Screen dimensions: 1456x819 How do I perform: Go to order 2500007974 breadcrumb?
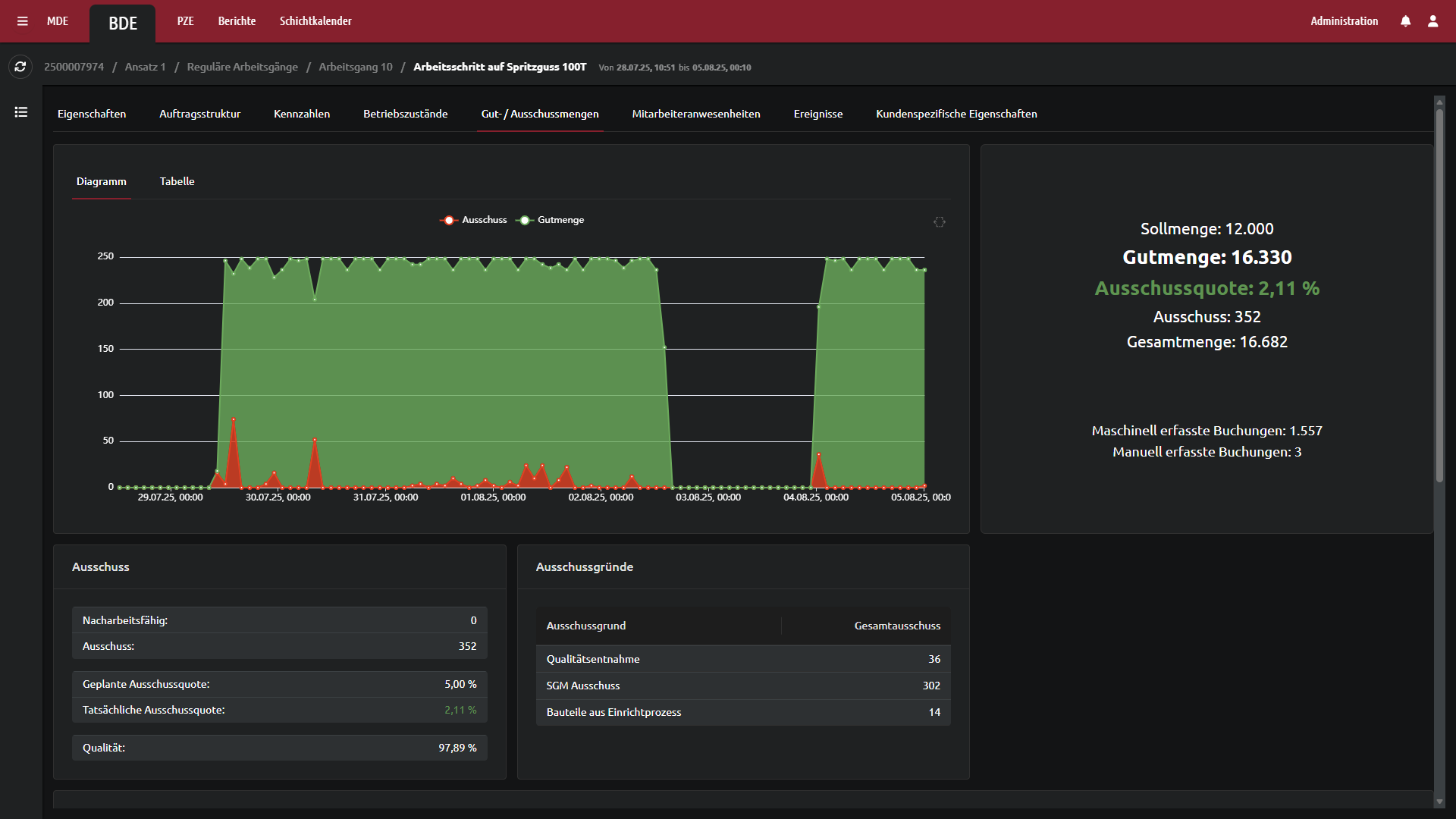point(74,67)
